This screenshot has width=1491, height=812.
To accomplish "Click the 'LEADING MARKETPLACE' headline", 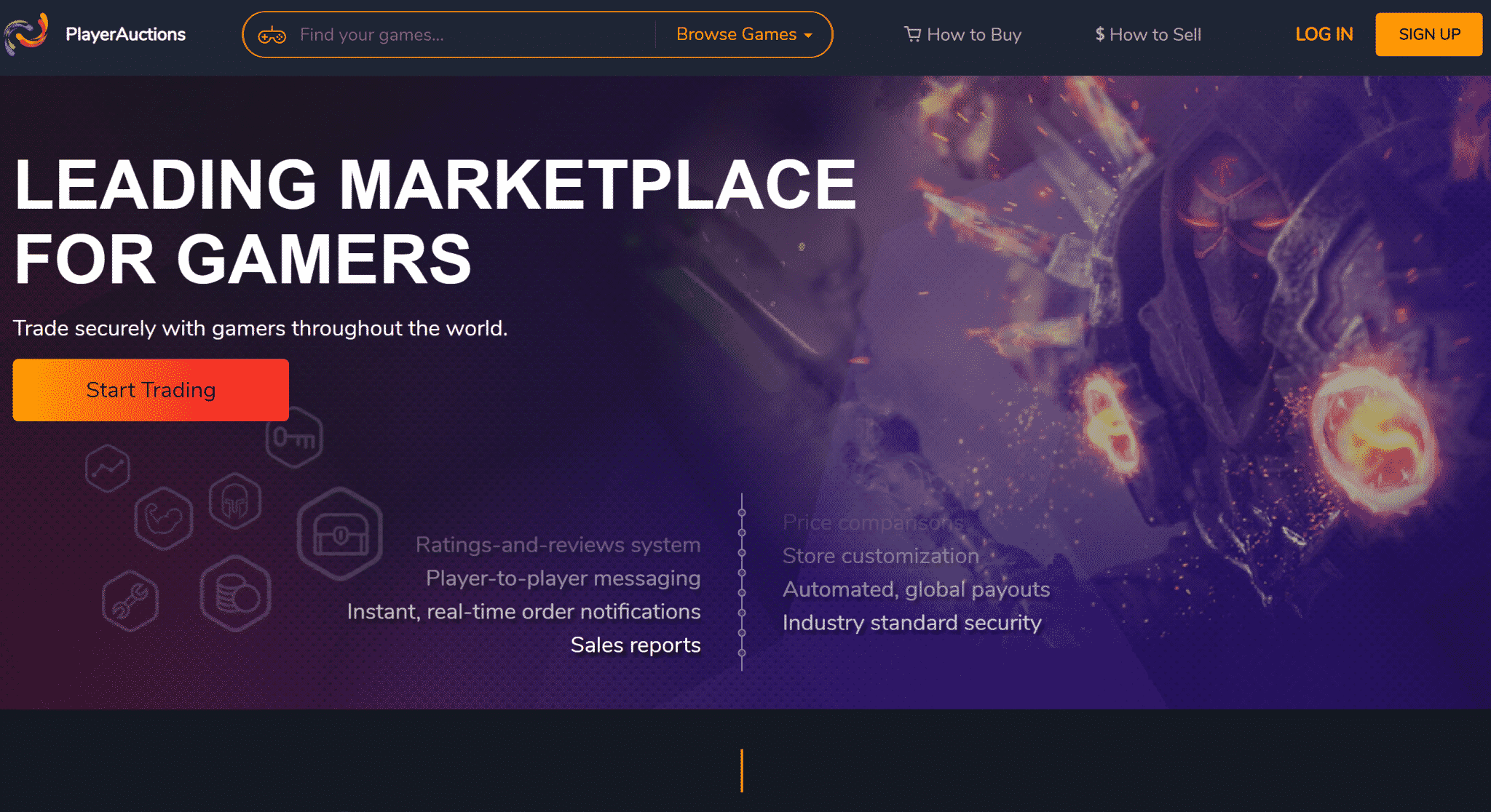I will coord(435,185).
